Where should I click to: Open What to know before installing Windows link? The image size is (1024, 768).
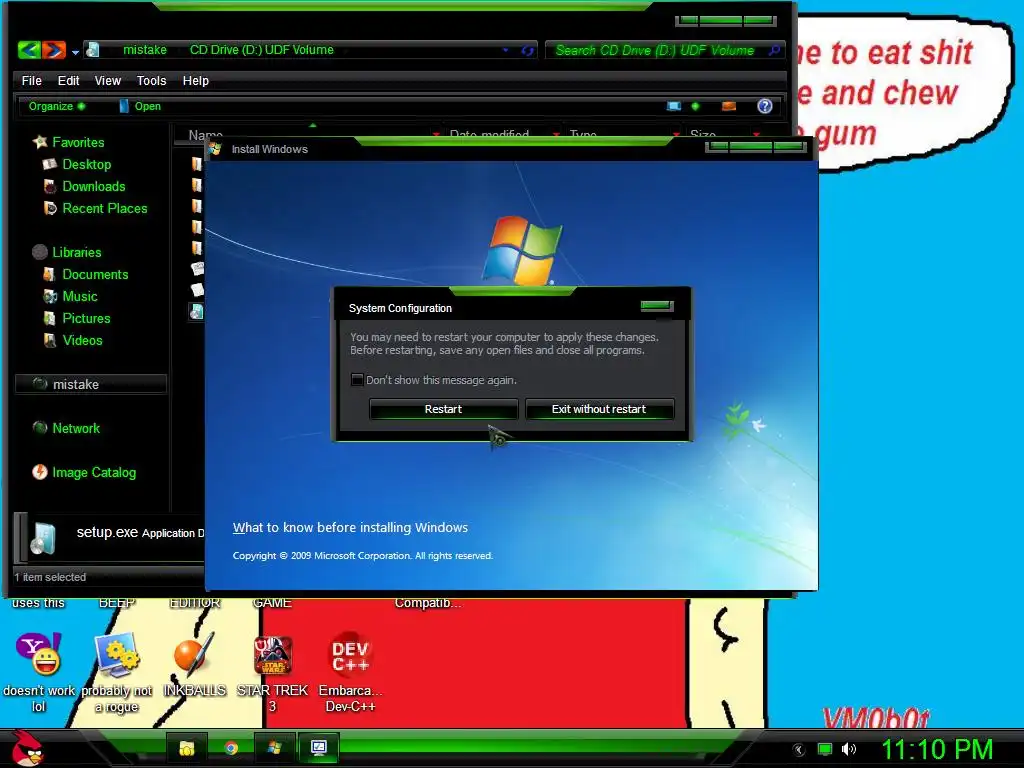click(350, 528)
